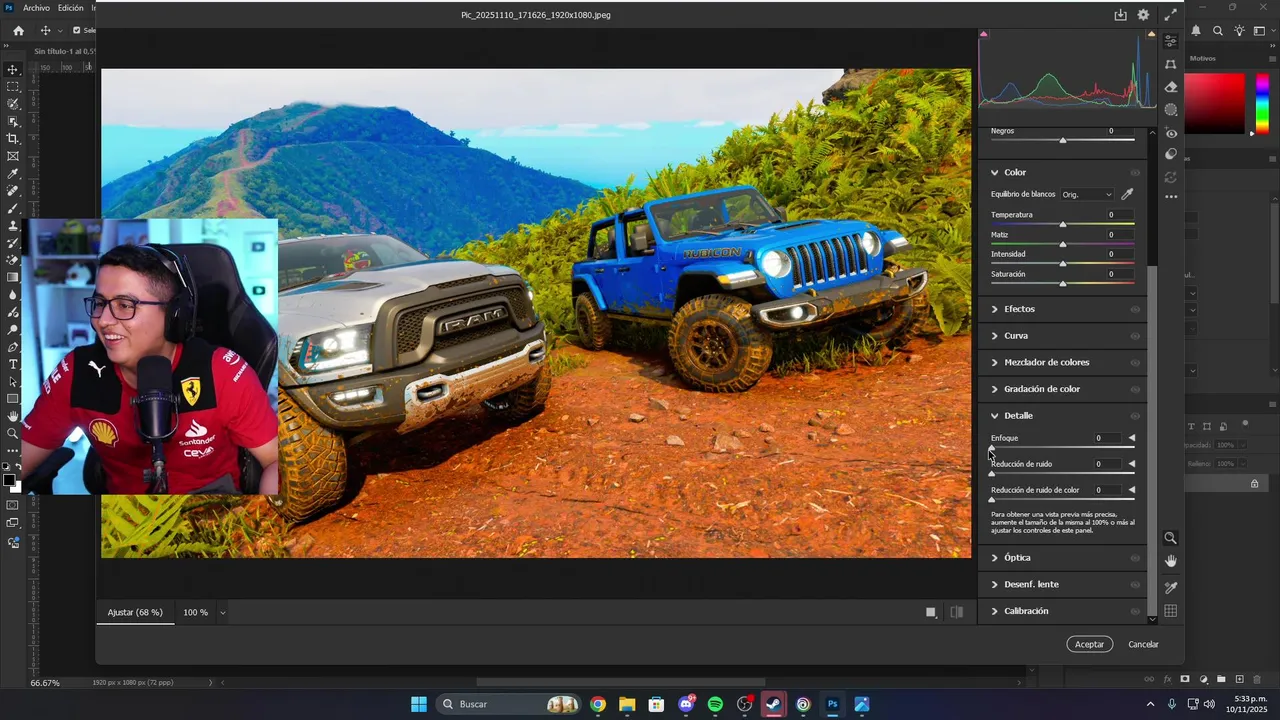Expand the Gradación de color section
This screenshot has width=1280, height=720.
pos(994,389)
